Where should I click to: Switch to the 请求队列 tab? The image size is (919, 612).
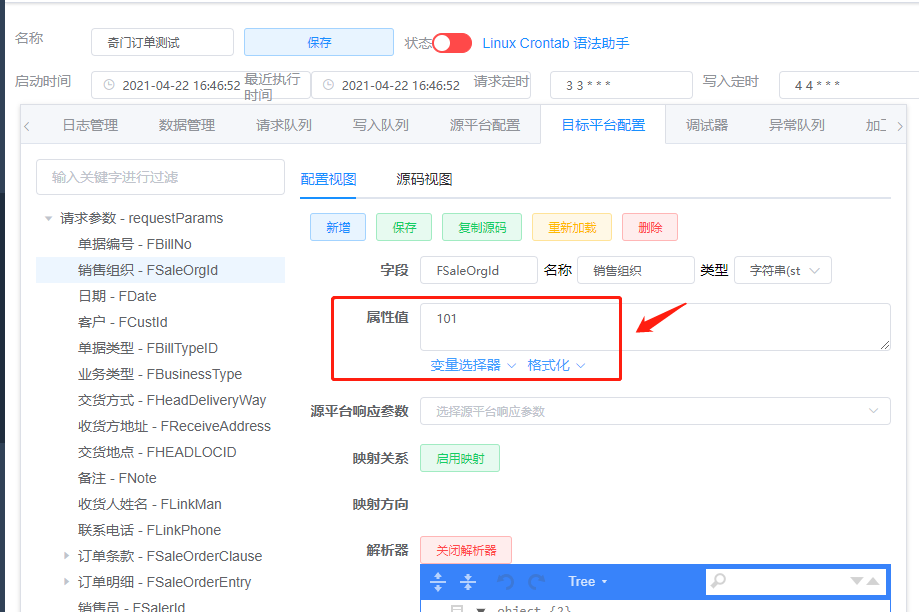coord(284,125)
